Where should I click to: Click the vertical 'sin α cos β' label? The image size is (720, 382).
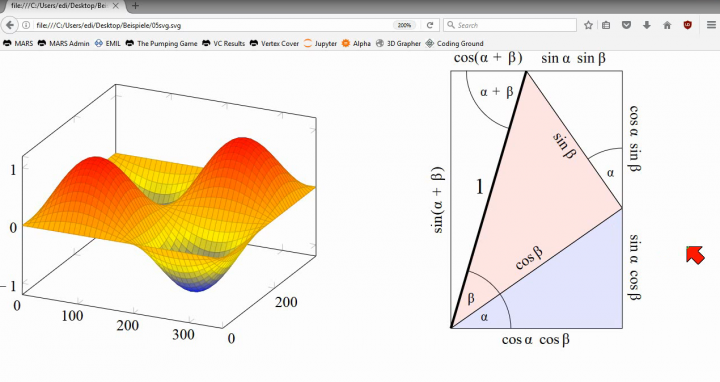[634, 267]
